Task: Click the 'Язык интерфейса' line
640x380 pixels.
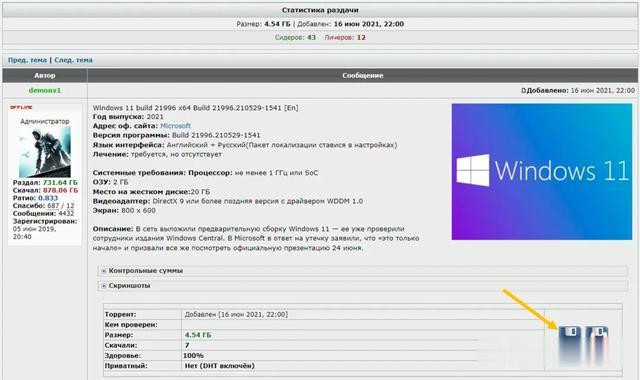Action: coord(245,145)
